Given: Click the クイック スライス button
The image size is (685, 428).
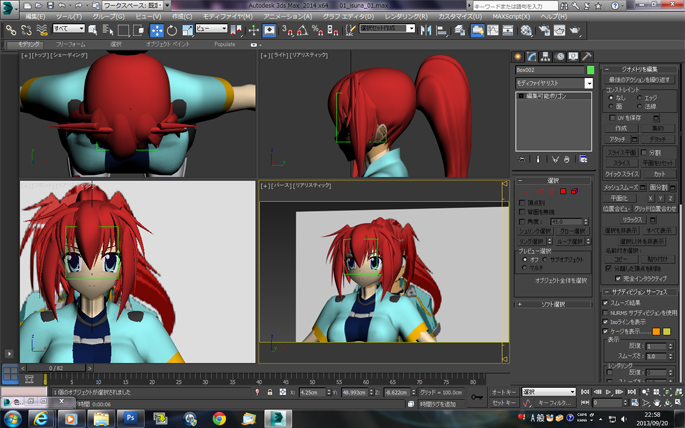Looking at the screenshot, I should pos(622,174).
